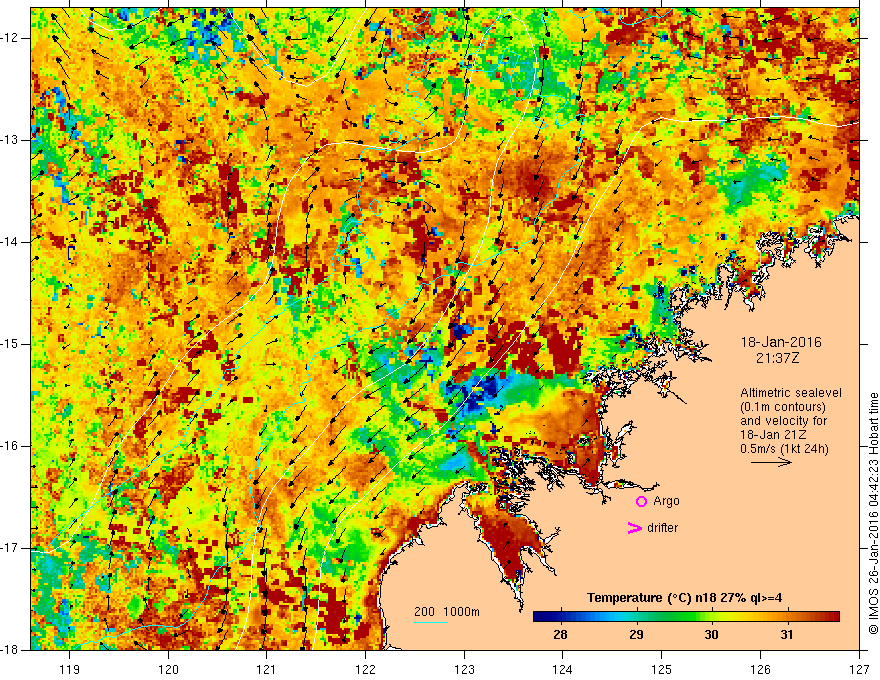
Task: Click the '29' color bar tick label
Action: point(636,635)
